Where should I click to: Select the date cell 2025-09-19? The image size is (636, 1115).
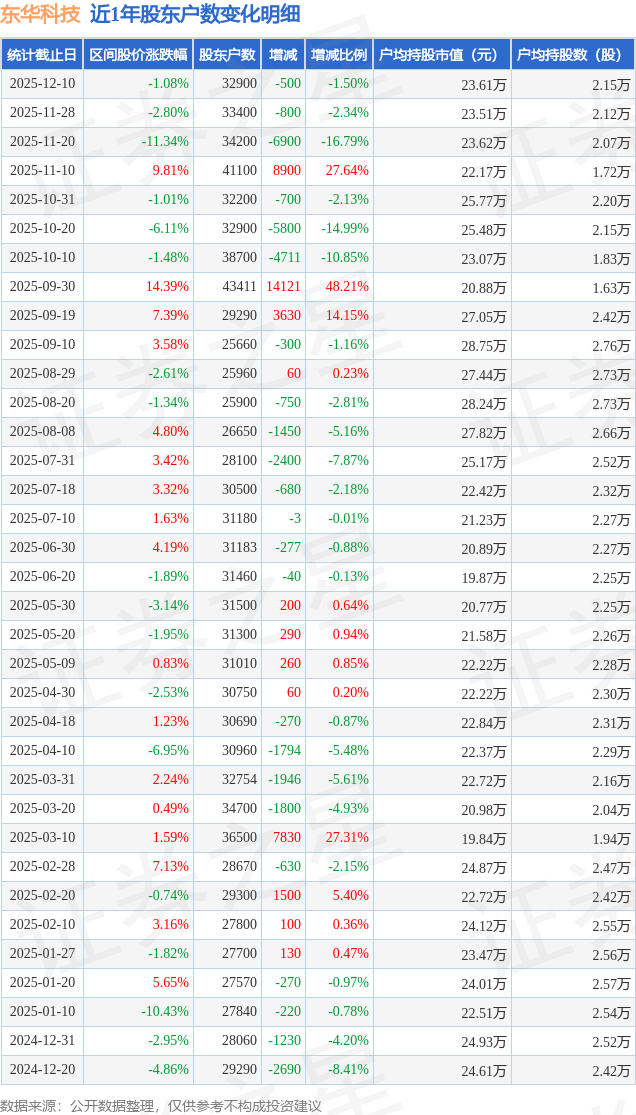tap(42, 316)
